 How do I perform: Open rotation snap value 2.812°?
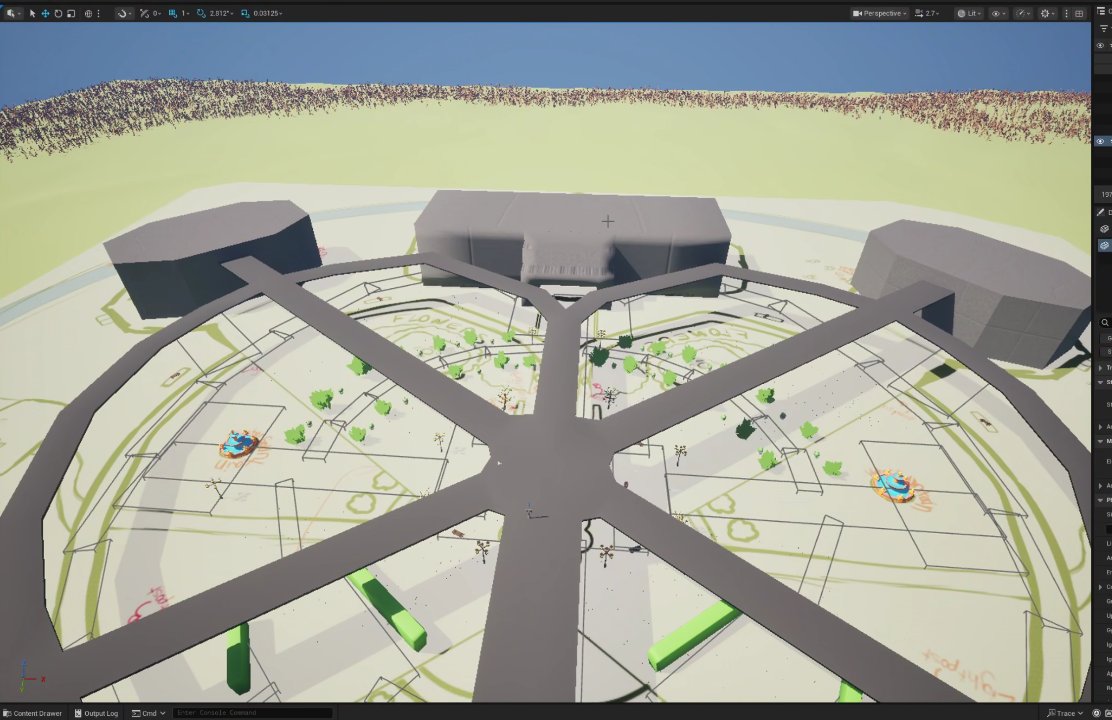pyautogui.click(x=221, y=13)
